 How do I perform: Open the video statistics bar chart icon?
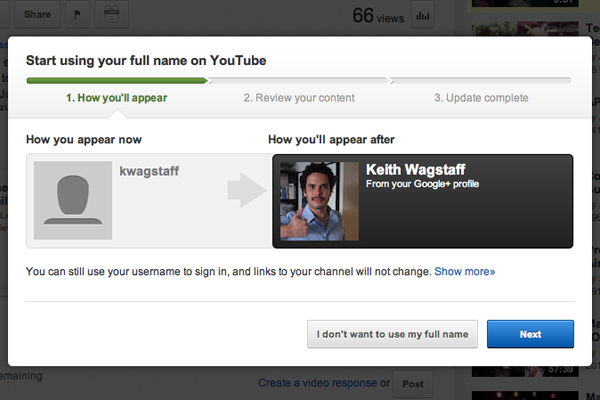coord(422,15)
